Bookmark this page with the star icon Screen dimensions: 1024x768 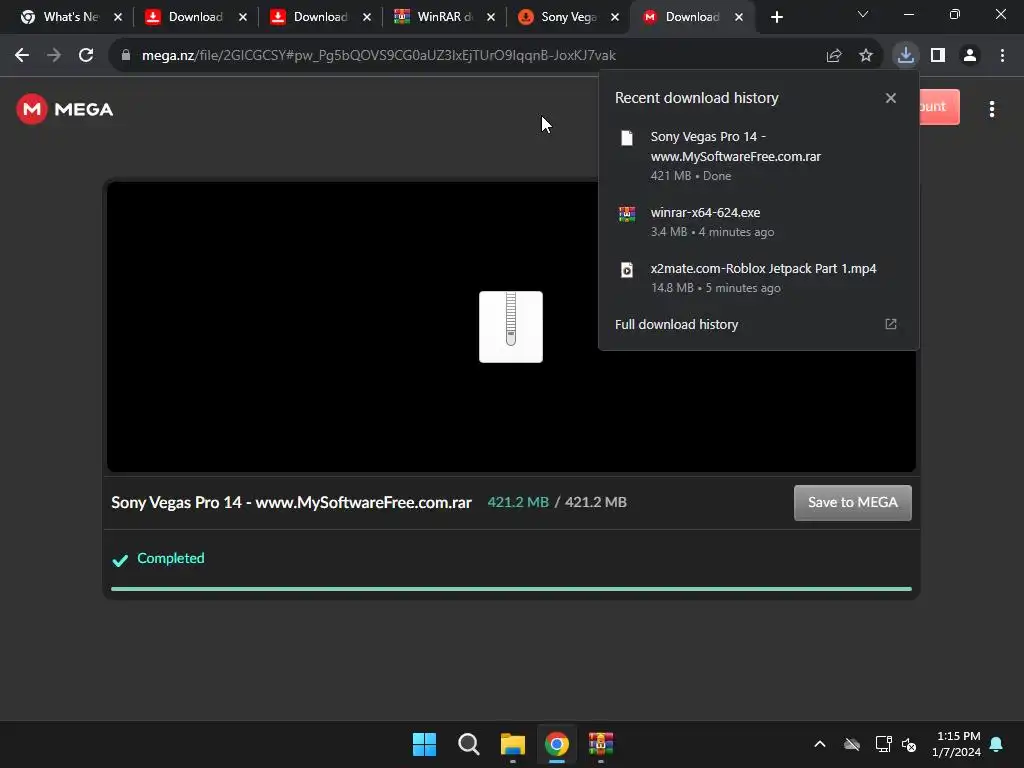(x=866, y=56)
